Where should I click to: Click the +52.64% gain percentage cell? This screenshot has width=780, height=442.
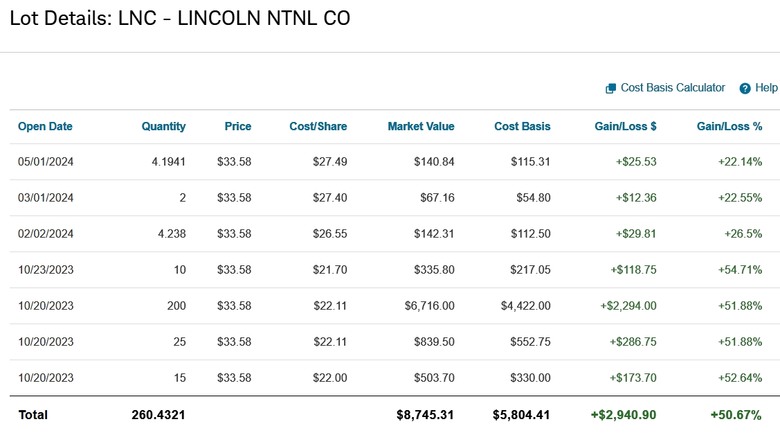(740, 378)
